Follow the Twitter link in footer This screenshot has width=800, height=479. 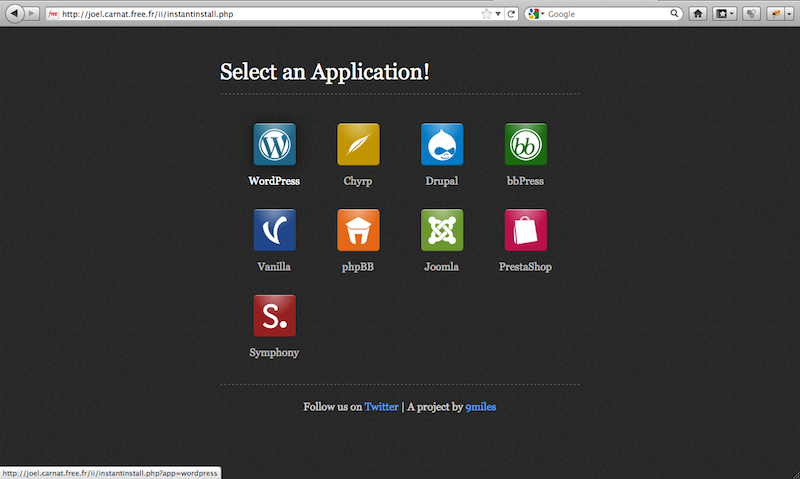381,407
